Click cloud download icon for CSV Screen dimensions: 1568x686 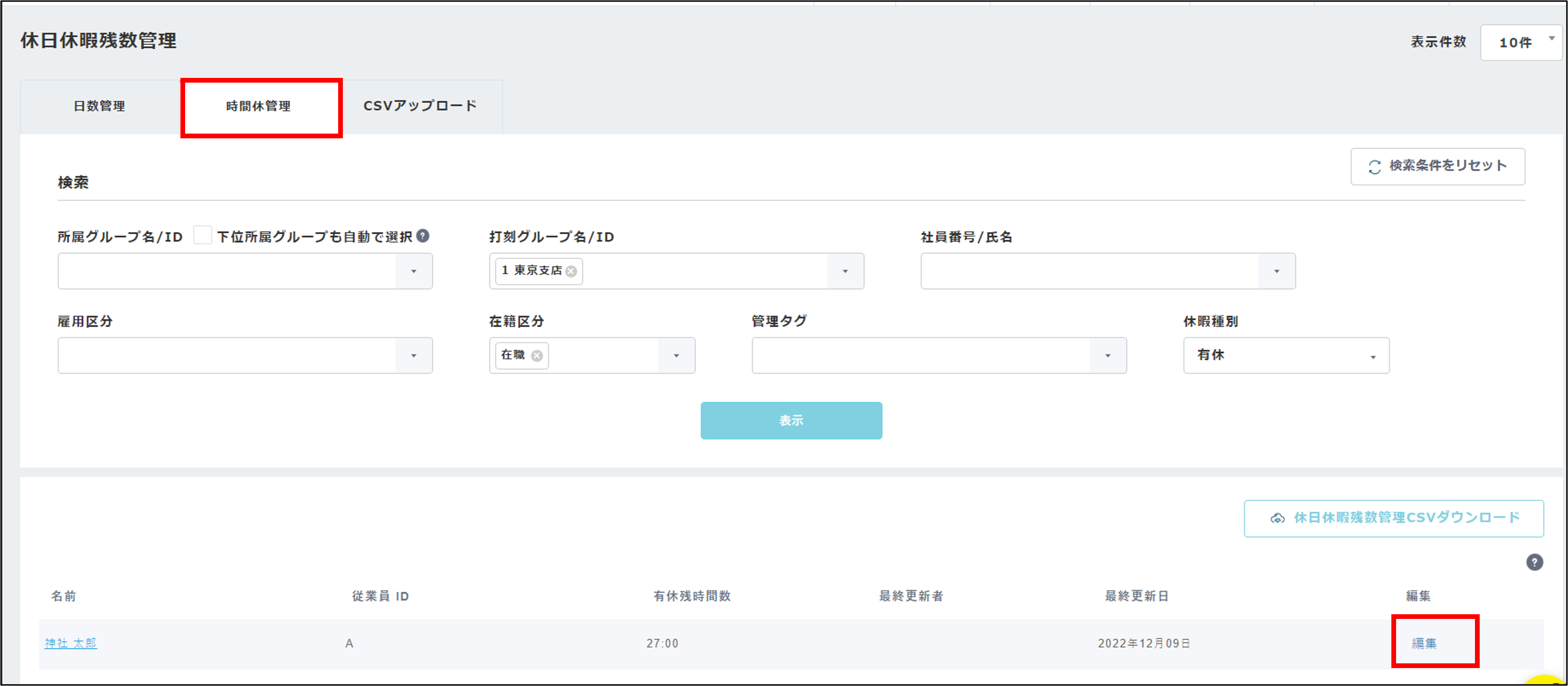pos(1277,518)
